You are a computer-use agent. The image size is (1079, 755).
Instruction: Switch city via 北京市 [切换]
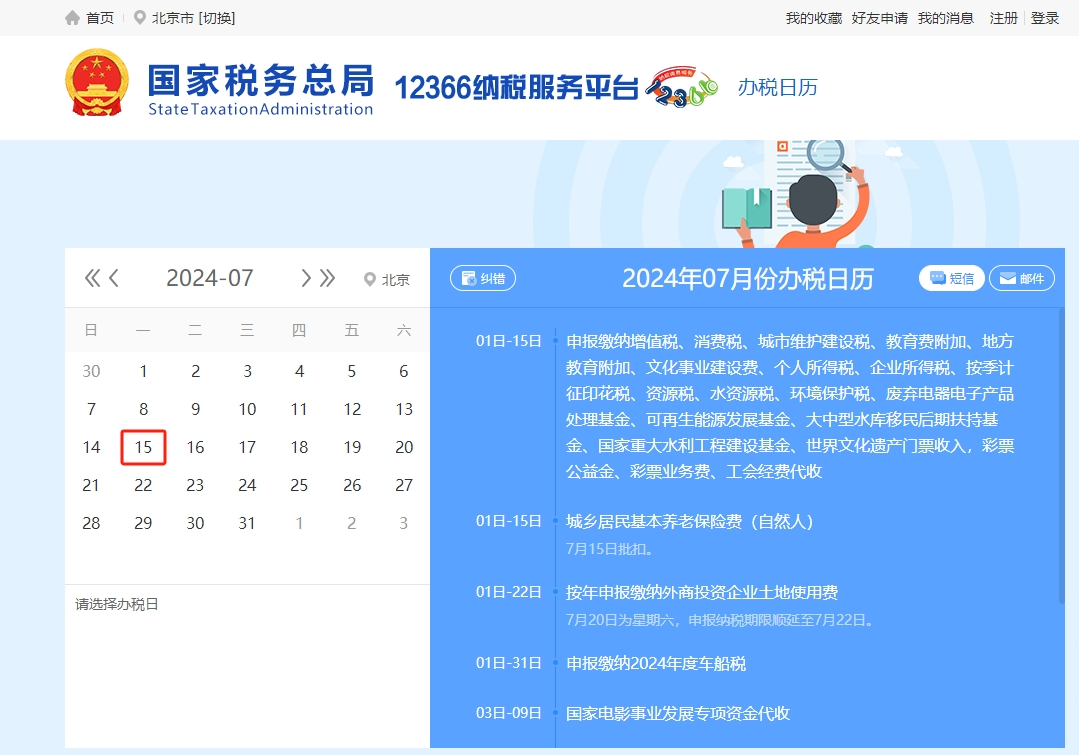[x=193, y=18]
